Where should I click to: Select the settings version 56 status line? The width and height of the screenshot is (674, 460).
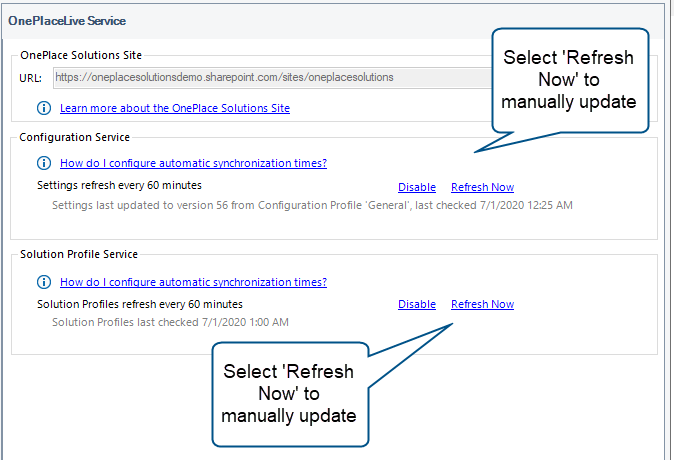click(312, 205)
